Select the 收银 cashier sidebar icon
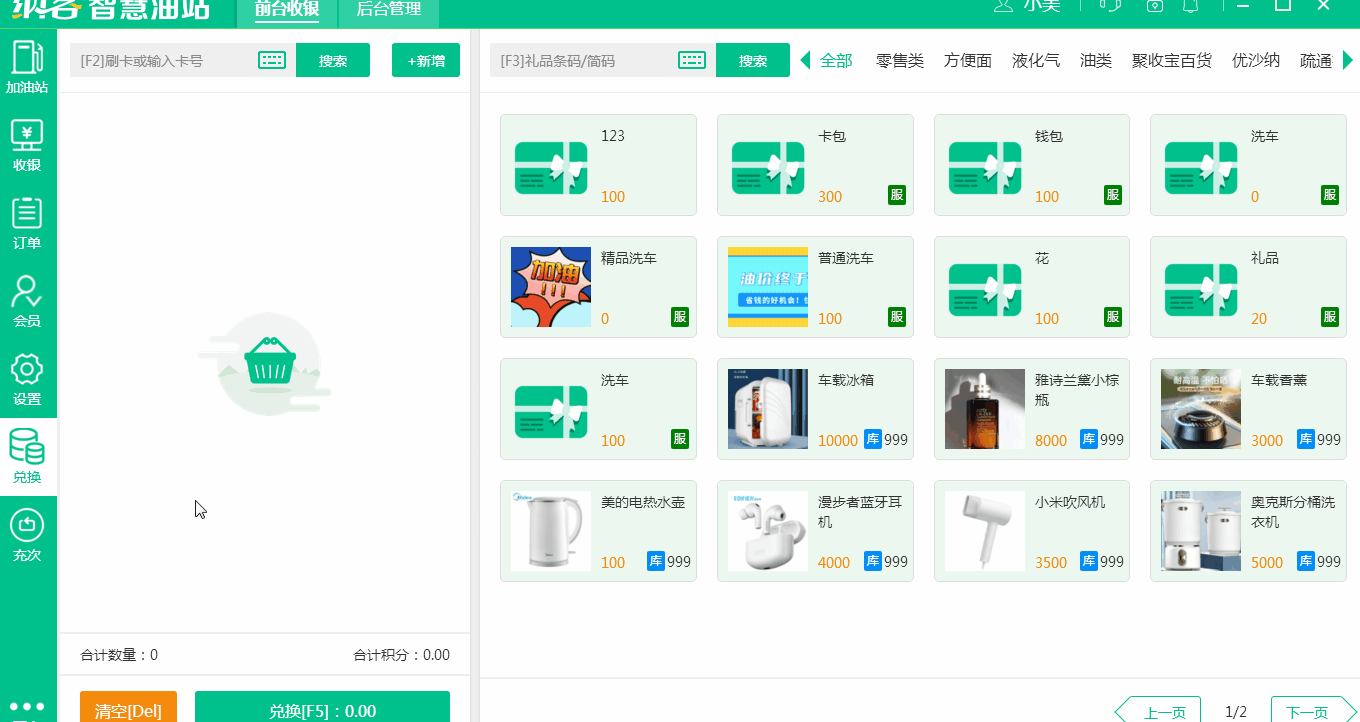Screen dimensions: 1360x722 click(27, 143)
